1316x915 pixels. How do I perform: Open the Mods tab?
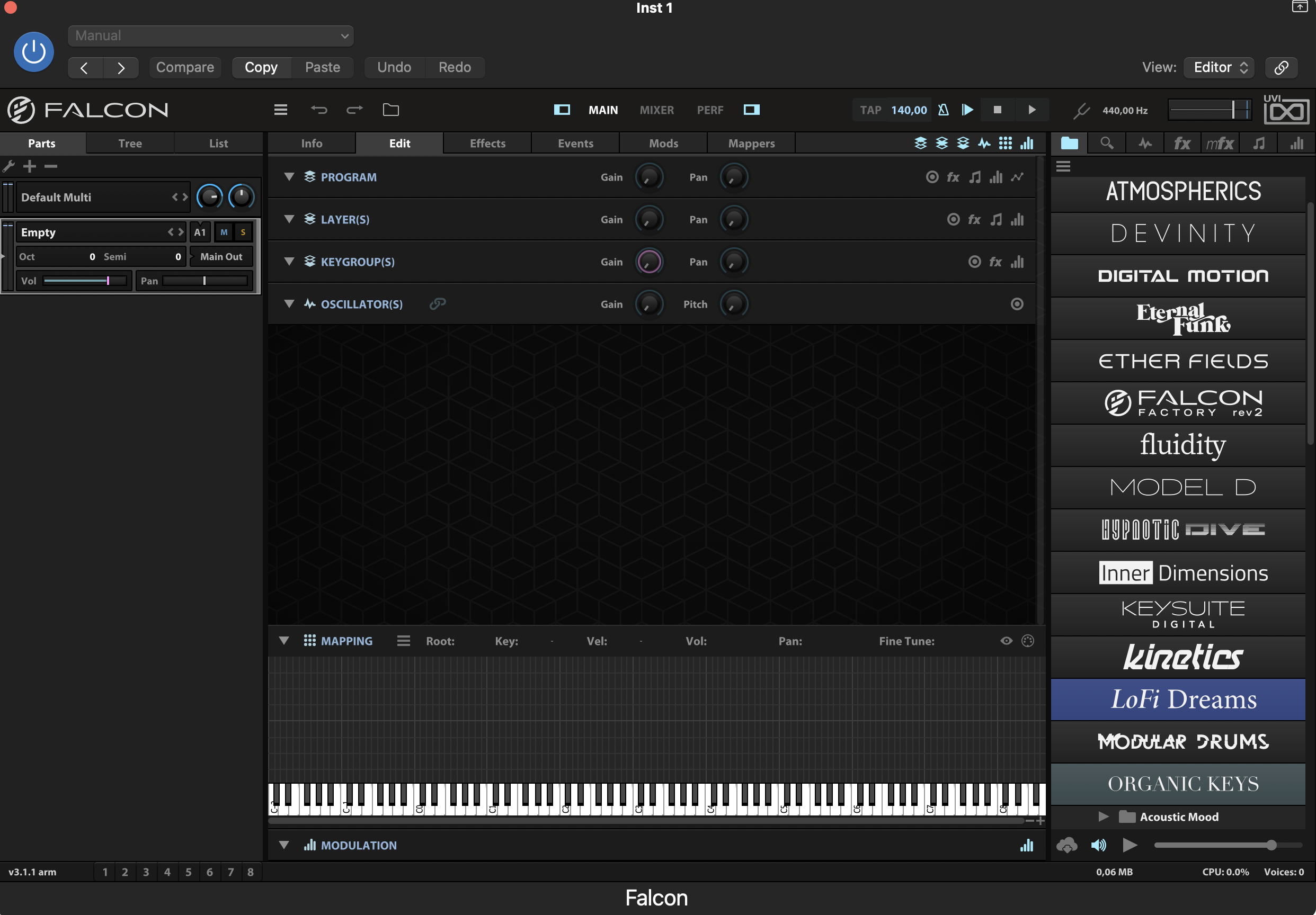point(663,143)
